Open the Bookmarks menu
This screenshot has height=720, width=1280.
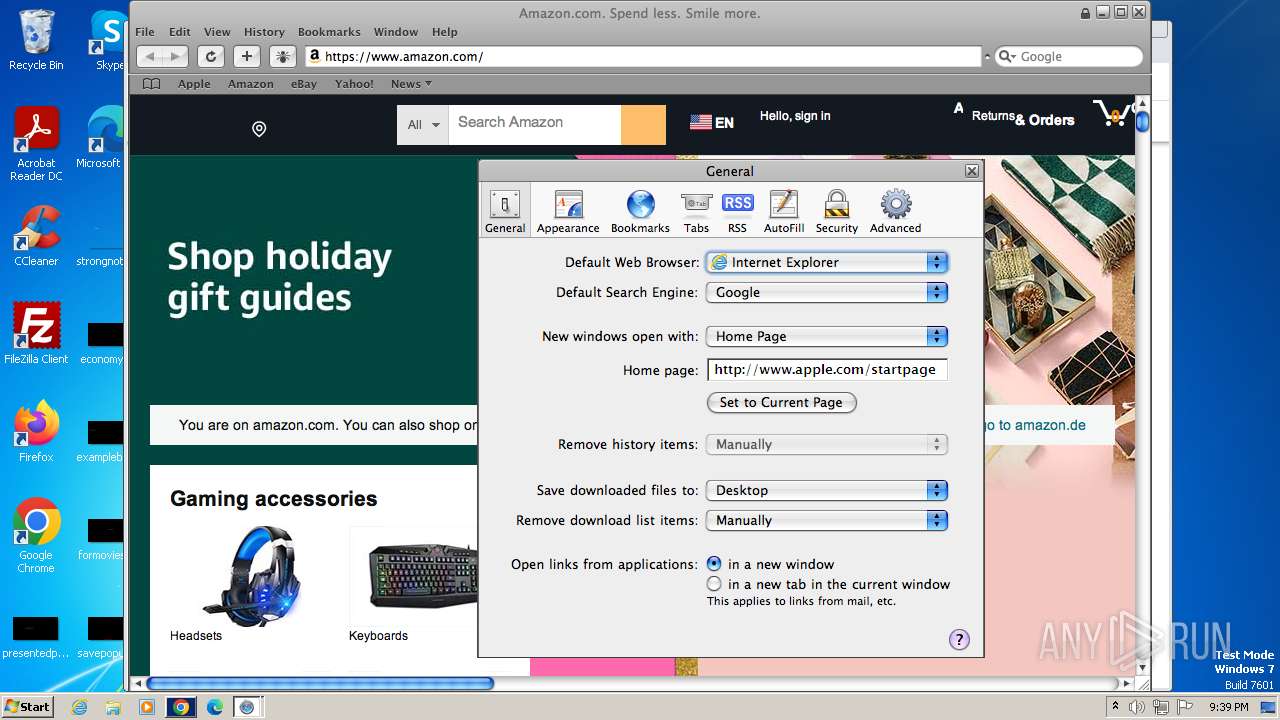pos(330,32)
